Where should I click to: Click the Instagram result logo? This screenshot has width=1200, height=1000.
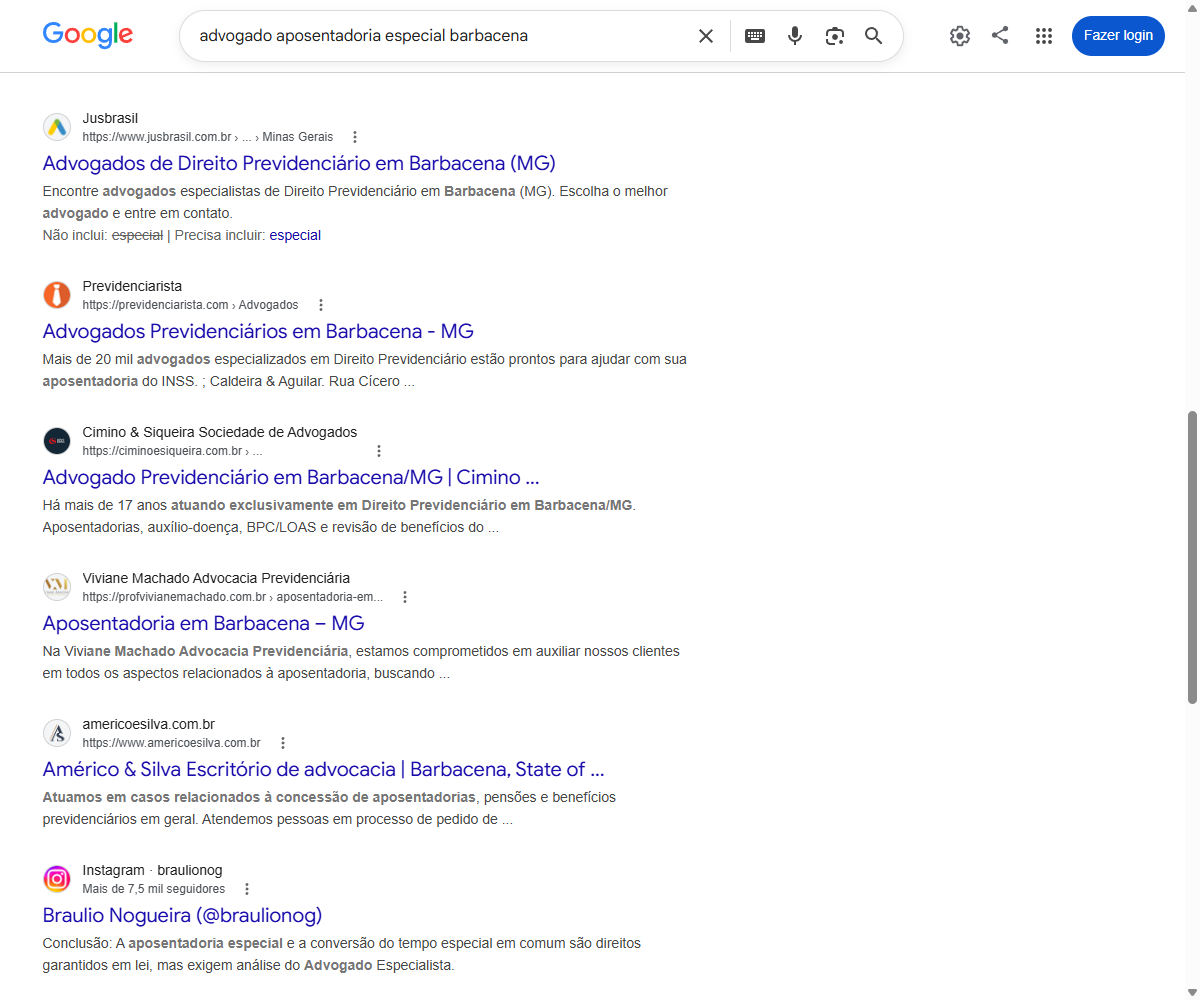(x=57, y=879)
